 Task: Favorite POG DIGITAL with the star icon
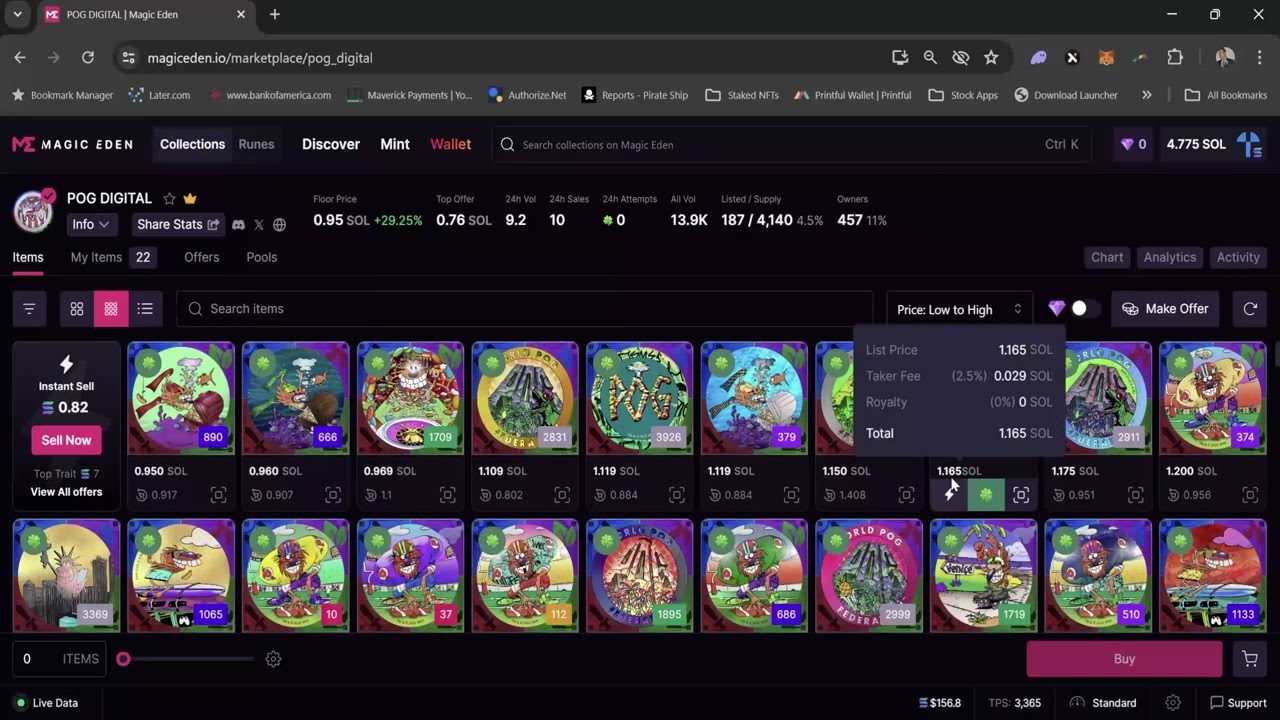pos(169,199)
